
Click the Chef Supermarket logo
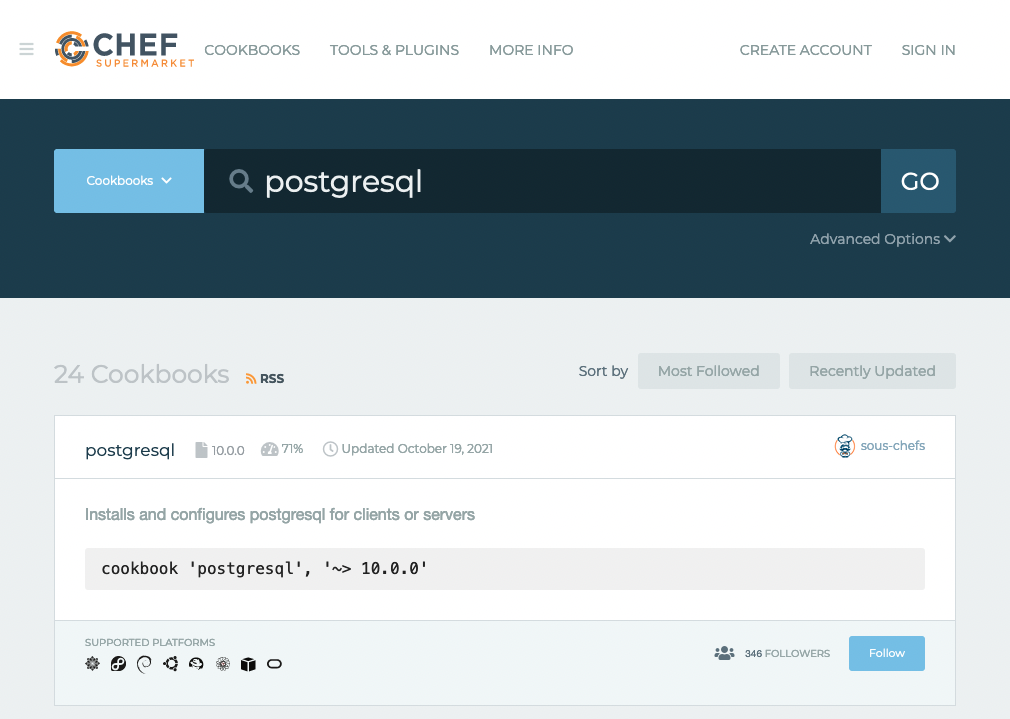[x=124, y=49]
